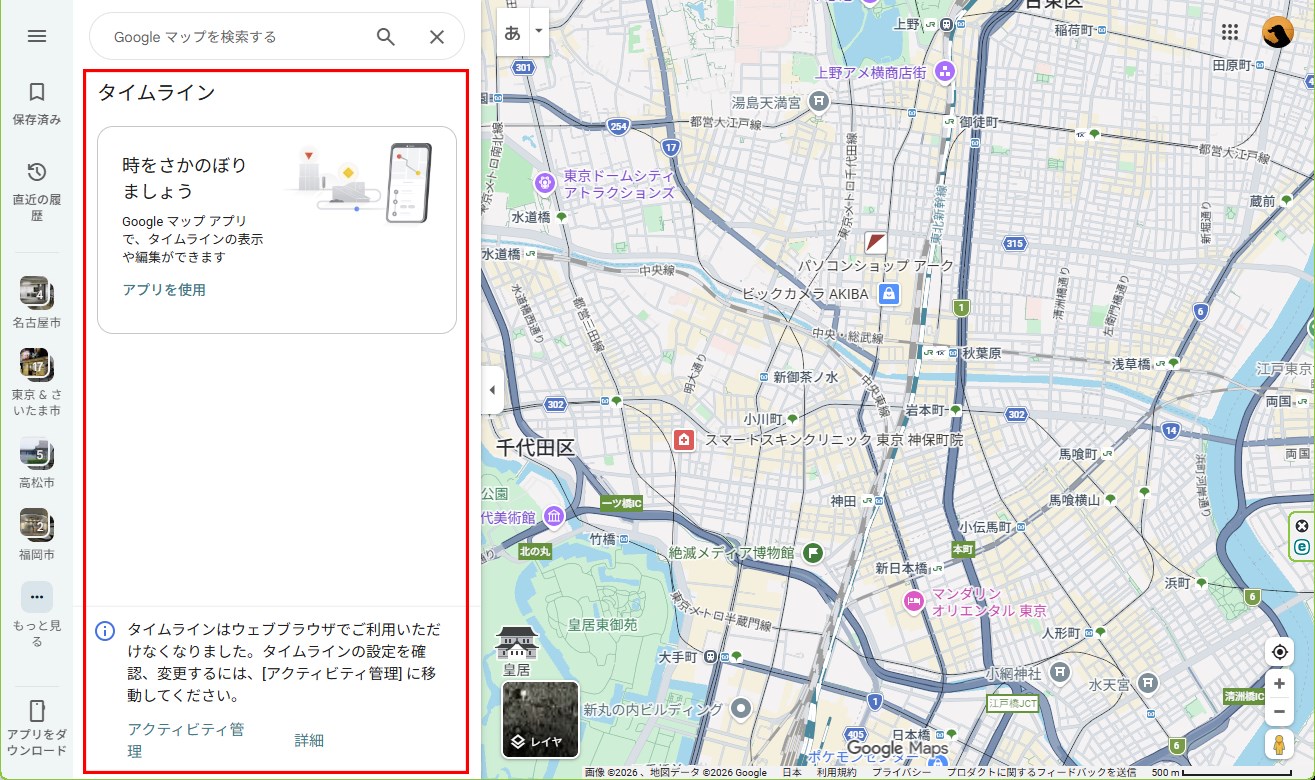The width and height of the screenshot is (1315, 780).
Task: Click the プライバシー footer link
Action: point(901,773)
